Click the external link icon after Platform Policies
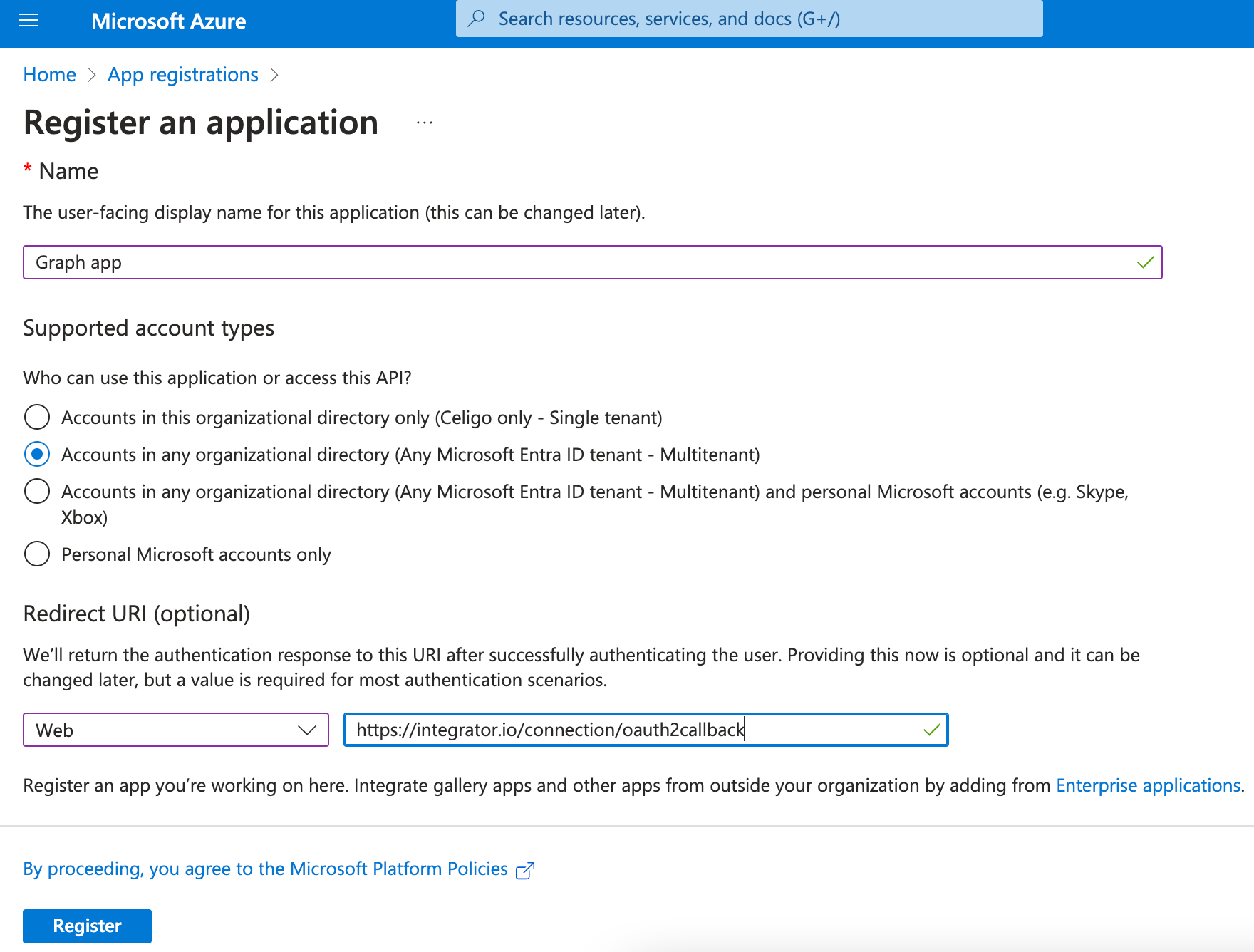 pyautogui.click(x=525, y=870)
